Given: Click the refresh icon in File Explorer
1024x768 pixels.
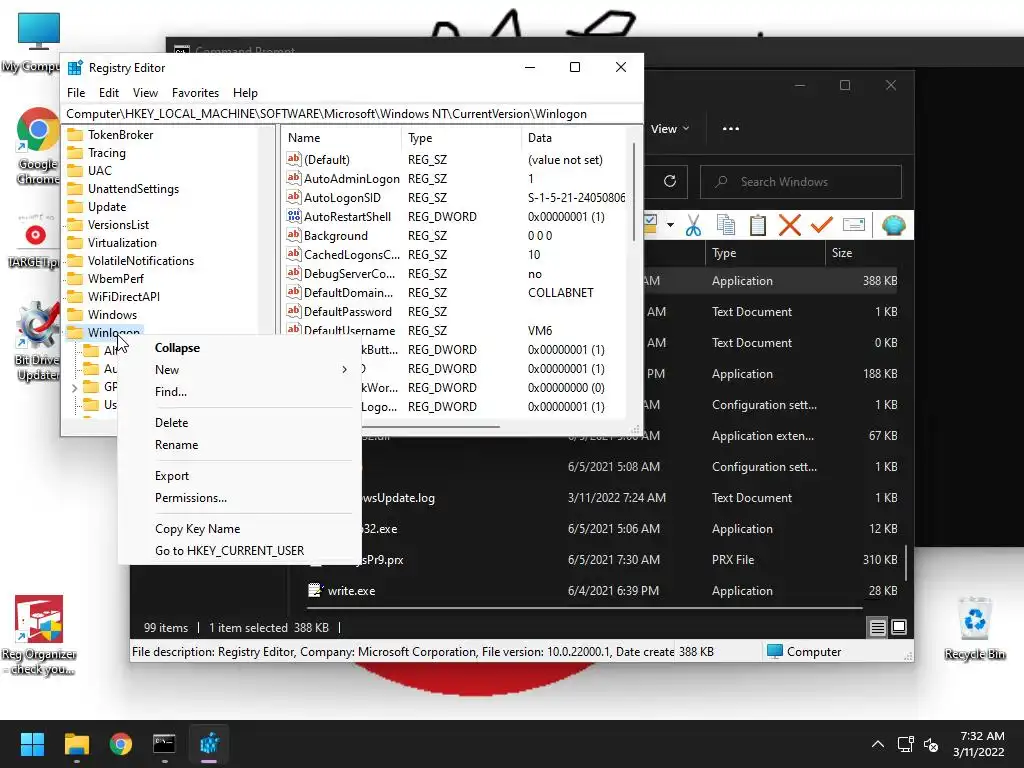Looking at the screenshot, I should click(x=669, y=182).
